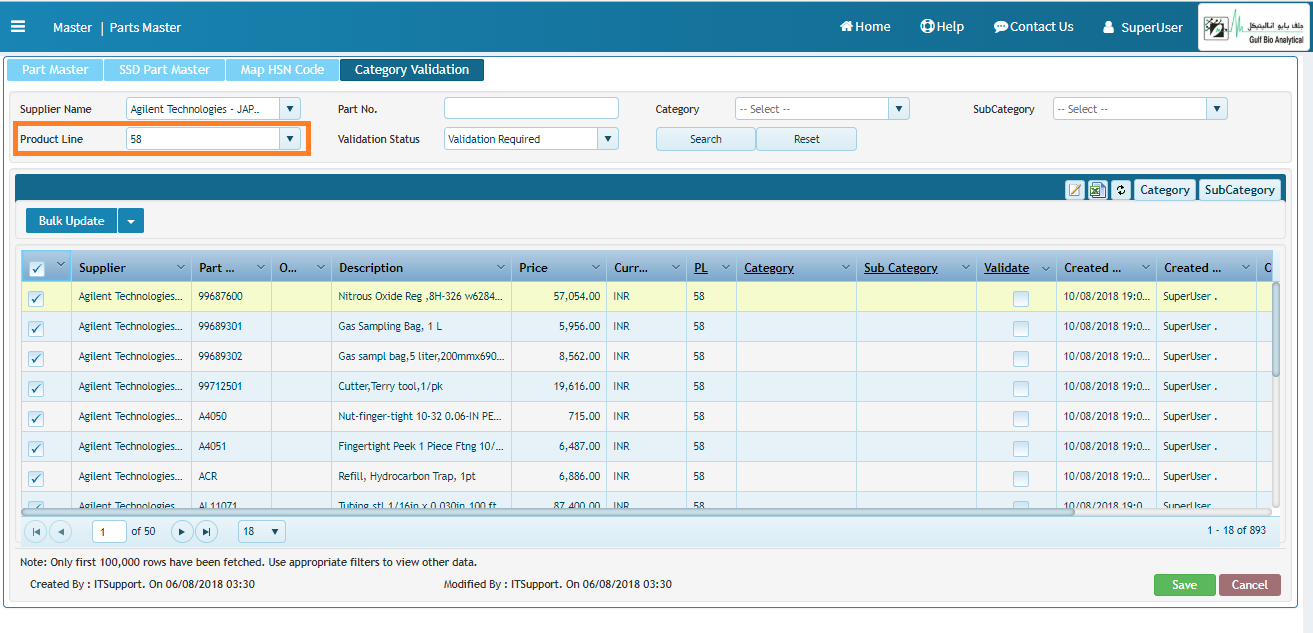The image size is (1313, 633).
Task: Export grid using the Excel icon
Action: 1098,190
